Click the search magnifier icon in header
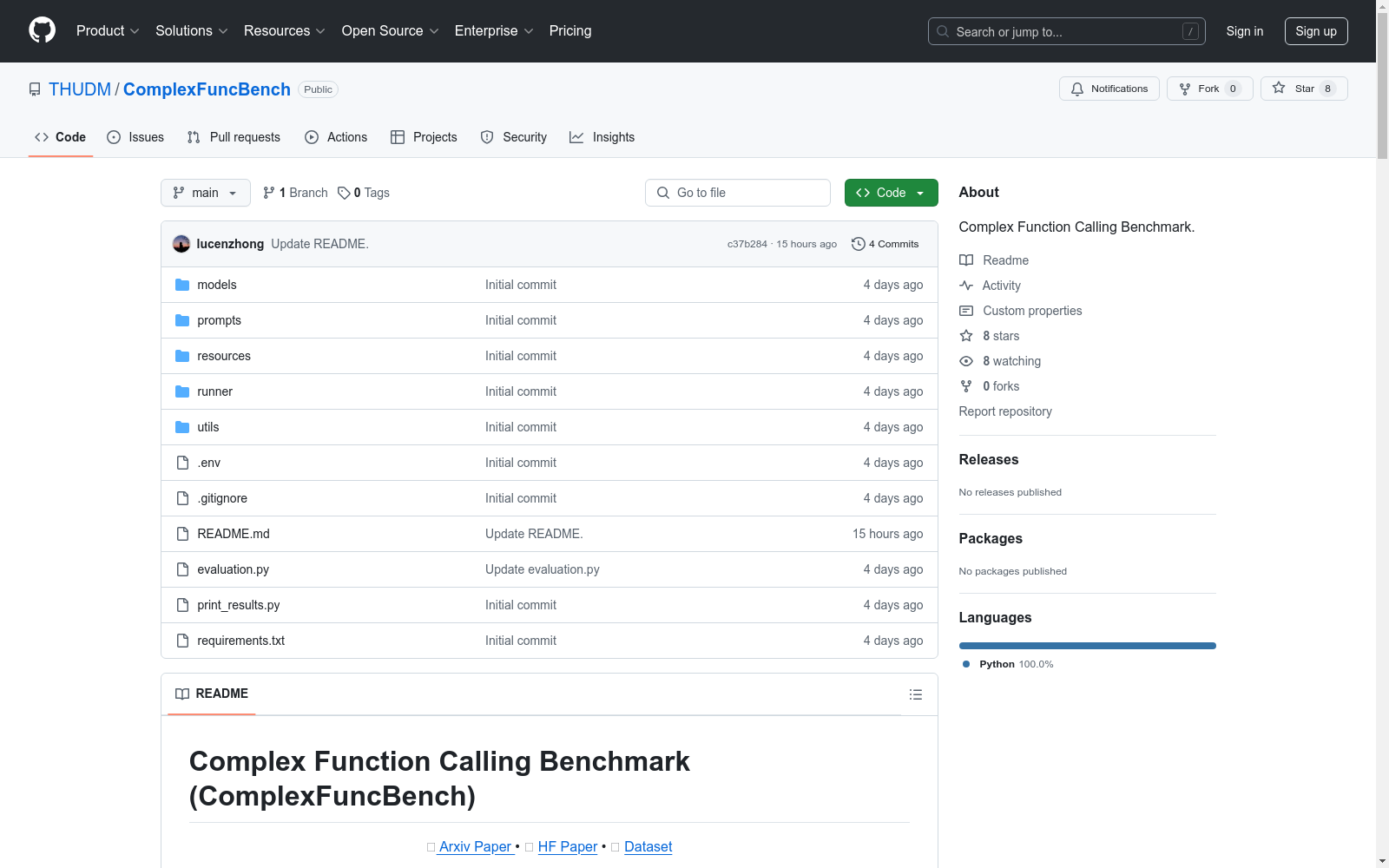Viewport: 1389px width, 868px height. coord(943,31)
